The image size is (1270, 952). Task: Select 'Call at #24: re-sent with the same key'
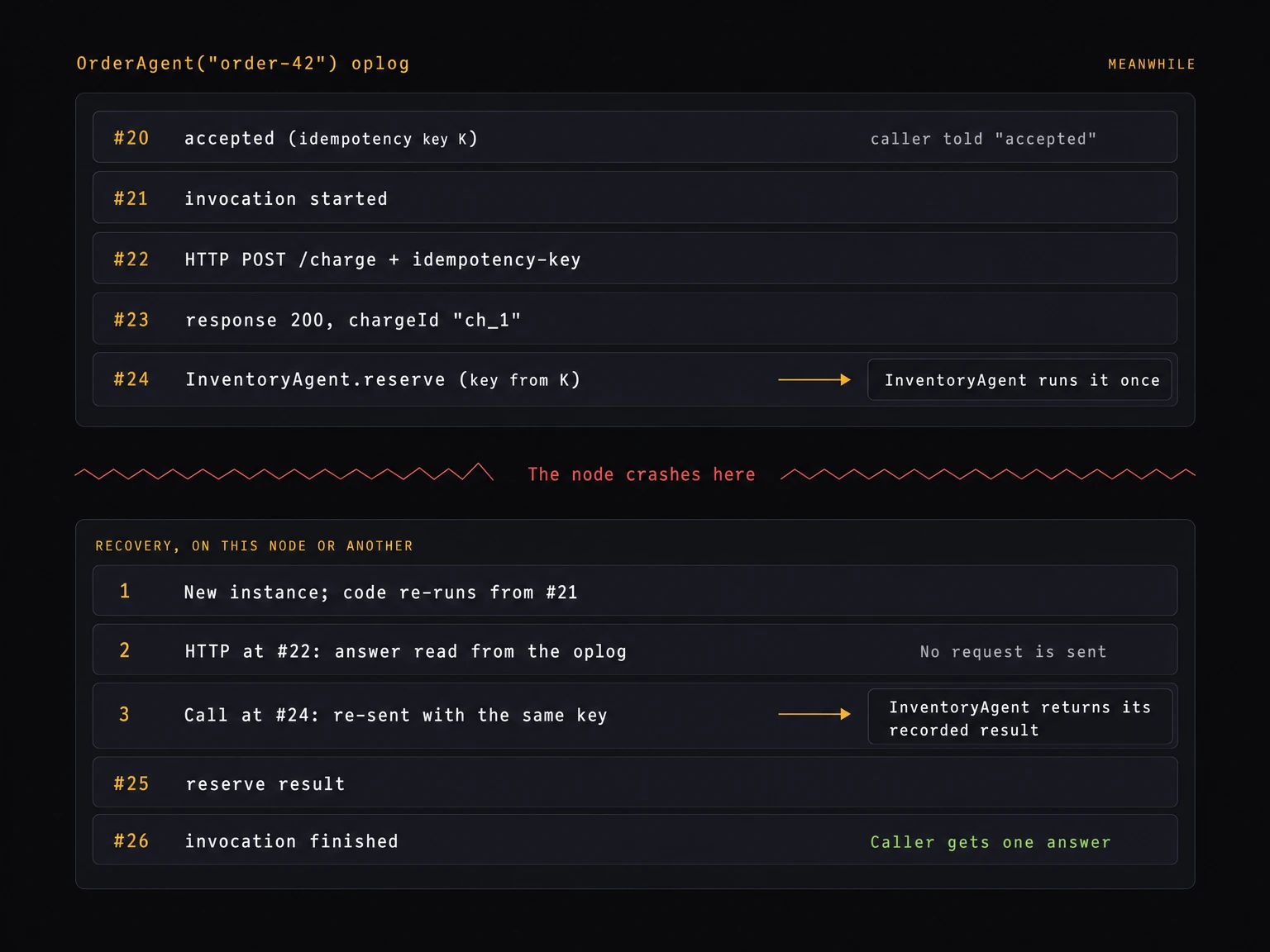pos(396,715)
